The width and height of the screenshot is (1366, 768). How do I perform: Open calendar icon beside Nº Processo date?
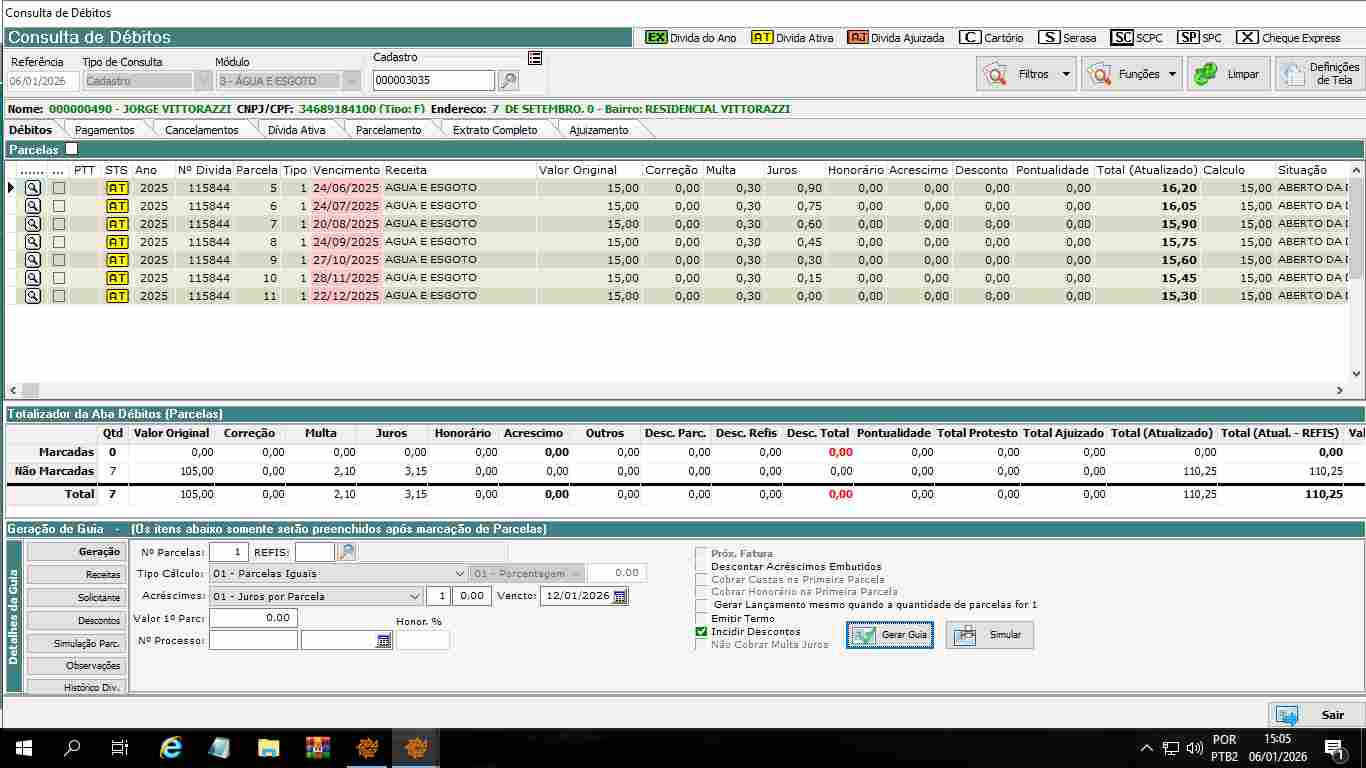click(383, 641)
